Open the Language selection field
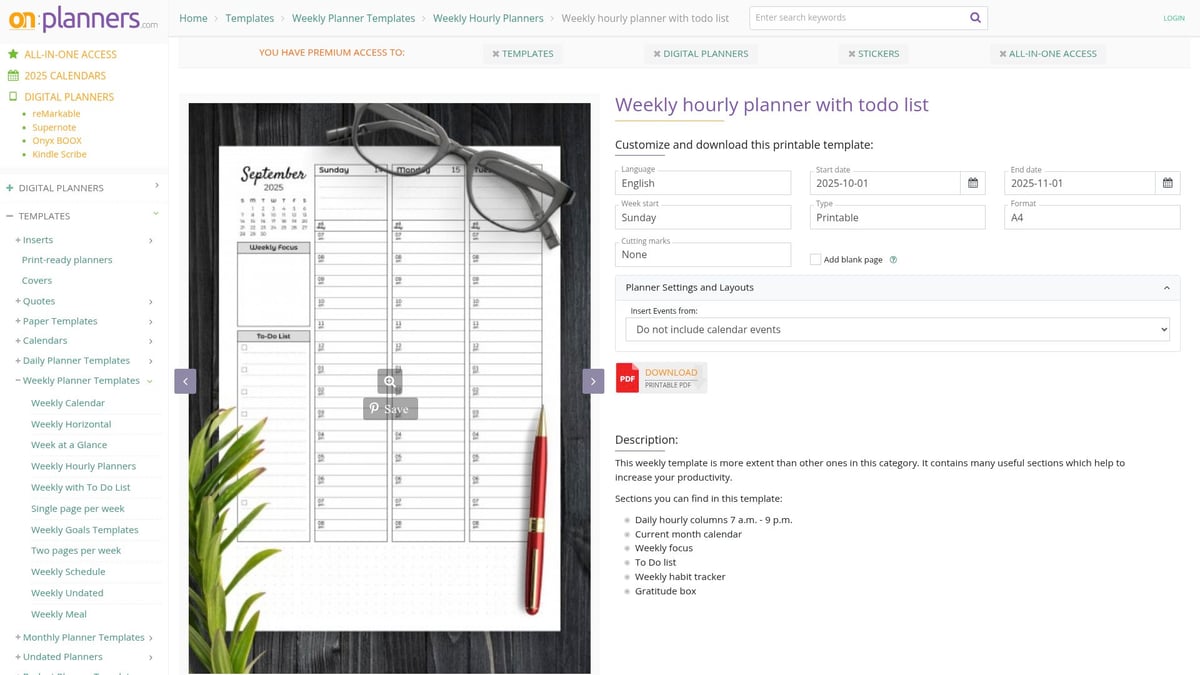The image size is (1200, 675). tap(702, 183)
